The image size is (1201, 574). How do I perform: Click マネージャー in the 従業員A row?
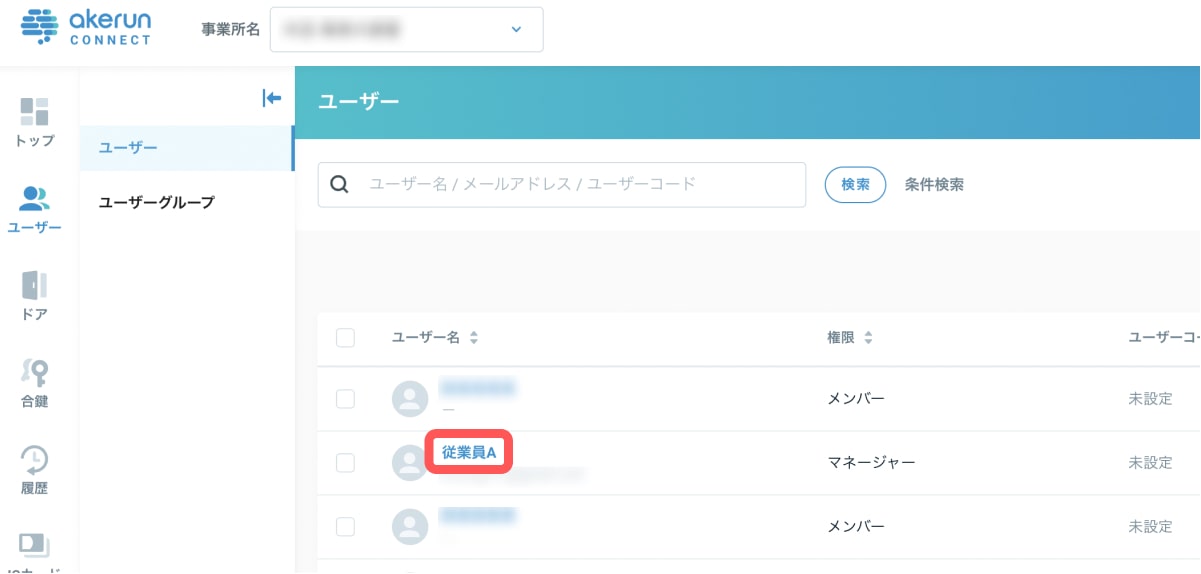871,462
